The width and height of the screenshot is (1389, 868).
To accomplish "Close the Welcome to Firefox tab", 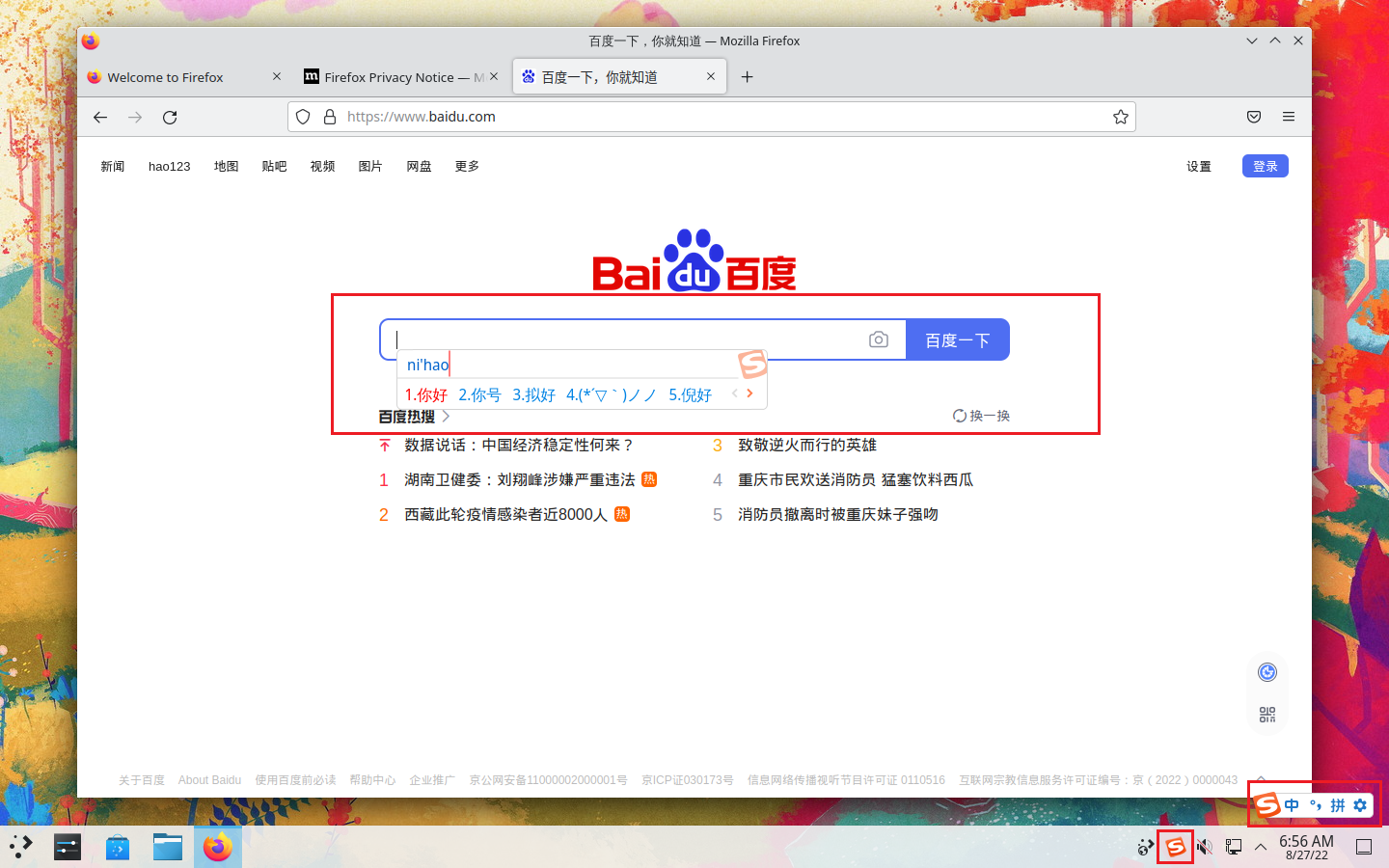I will pos(277,76).
